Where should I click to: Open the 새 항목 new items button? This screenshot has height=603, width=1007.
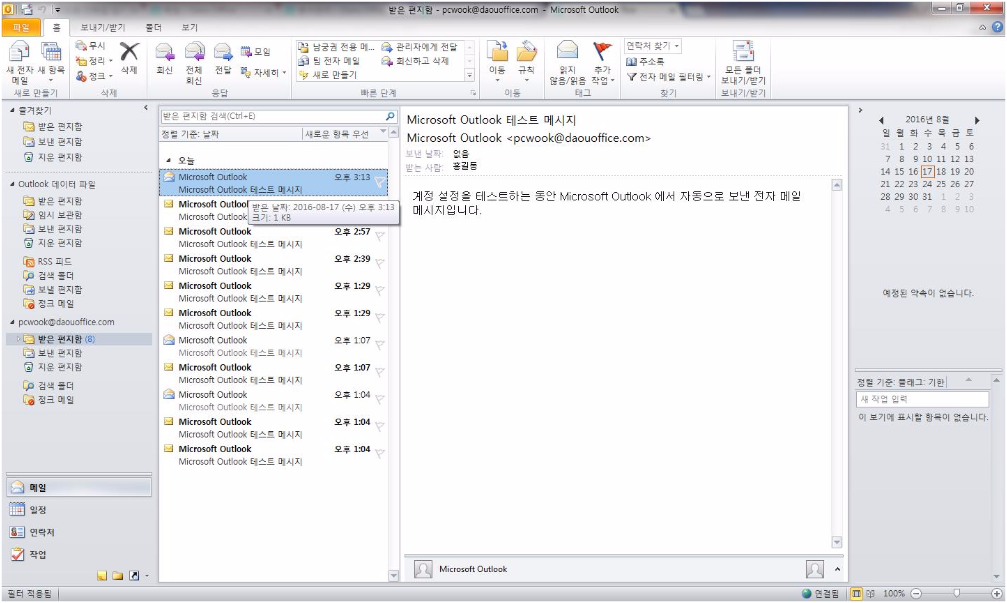click(51, 63)
